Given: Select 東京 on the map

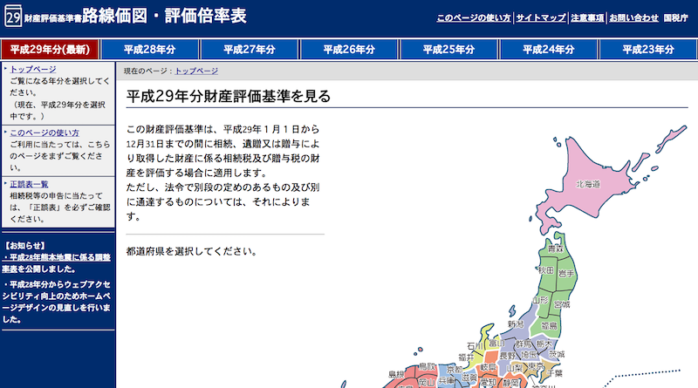Looking at the screenshot, I should [x=536, y=366].
